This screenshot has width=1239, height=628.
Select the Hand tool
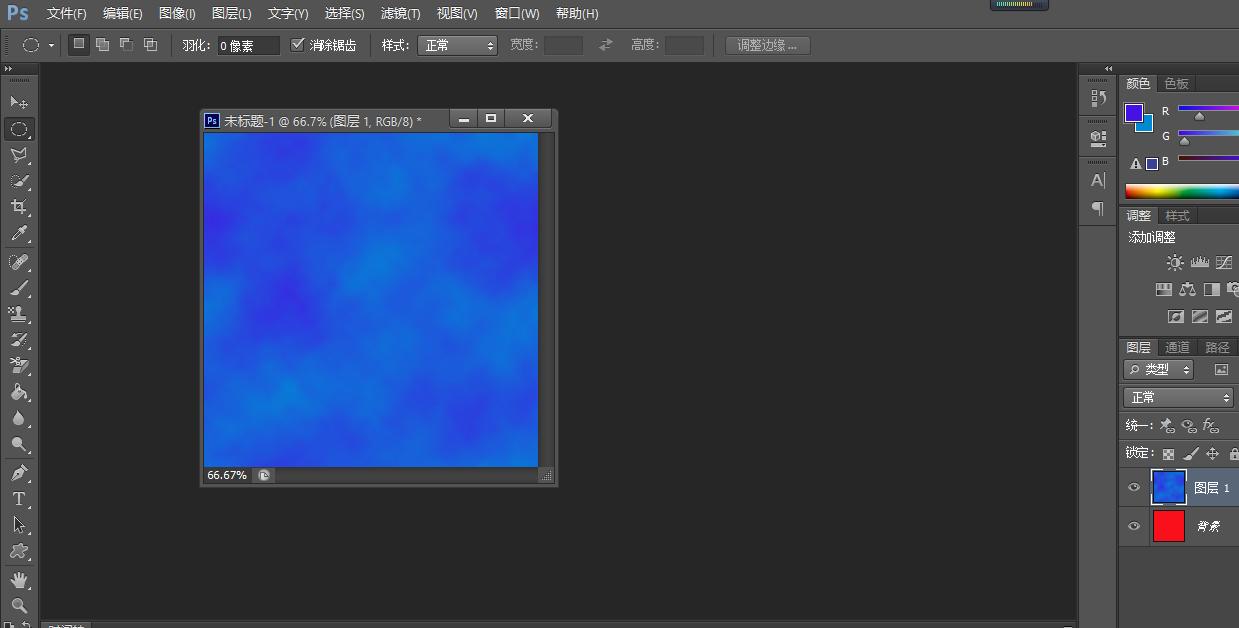click(19, 578)
